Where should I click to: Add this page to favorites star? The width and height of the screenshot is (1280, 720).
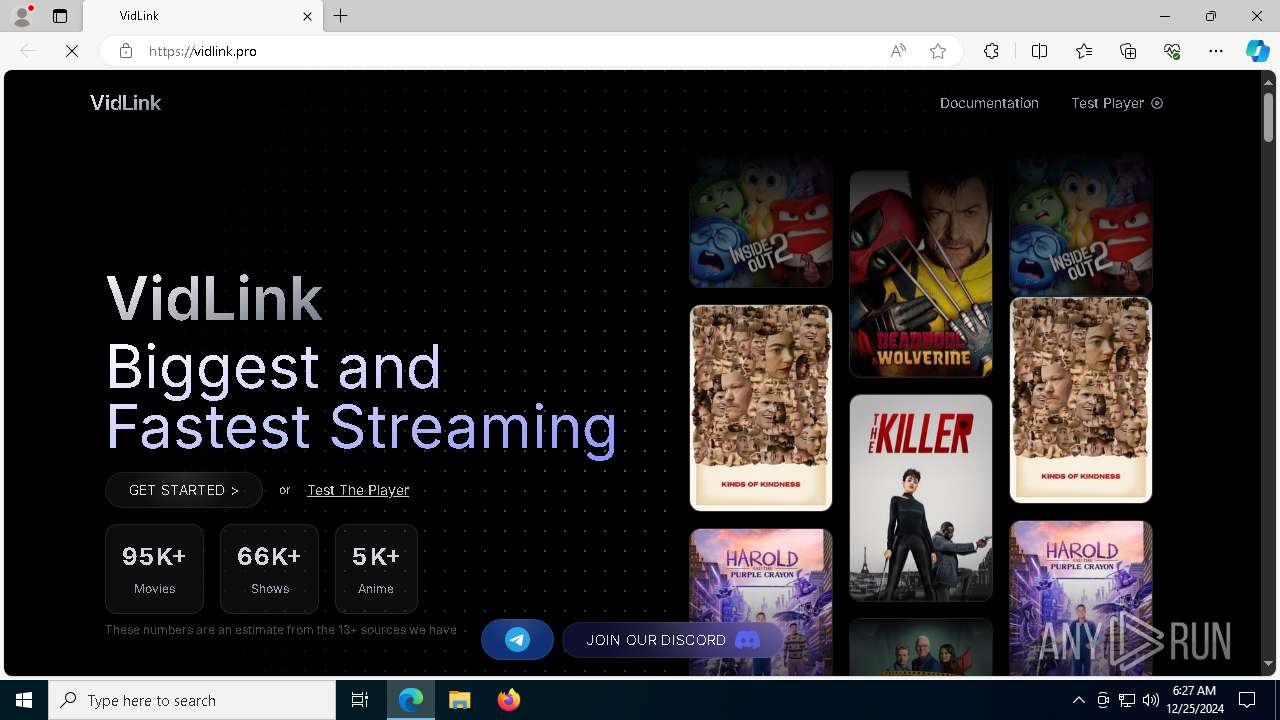click(x=938, y=51)
